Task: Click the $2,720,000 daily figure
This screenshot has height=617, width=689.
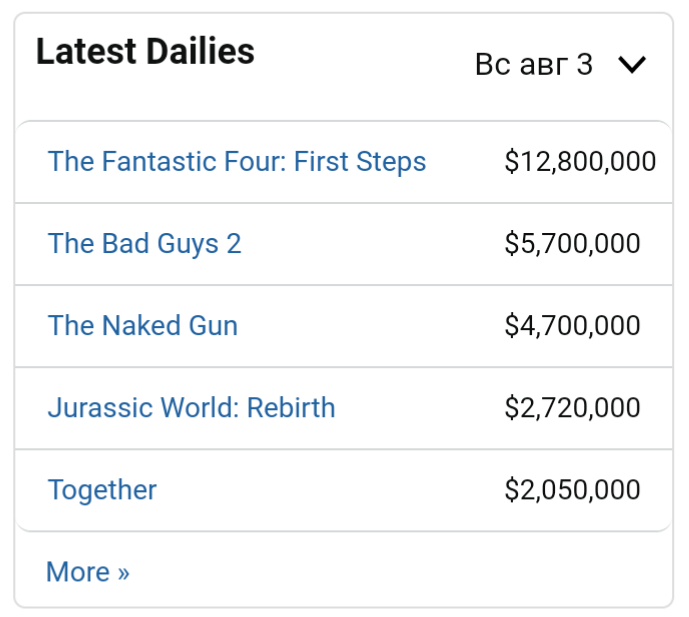Action: coord(572,407)
